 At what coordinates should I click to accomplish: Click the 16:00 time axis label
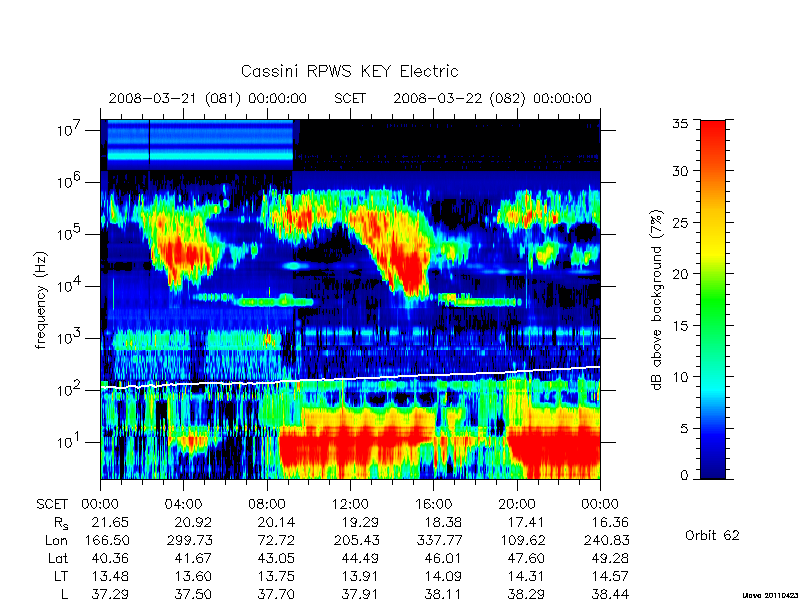click(433, 505)
